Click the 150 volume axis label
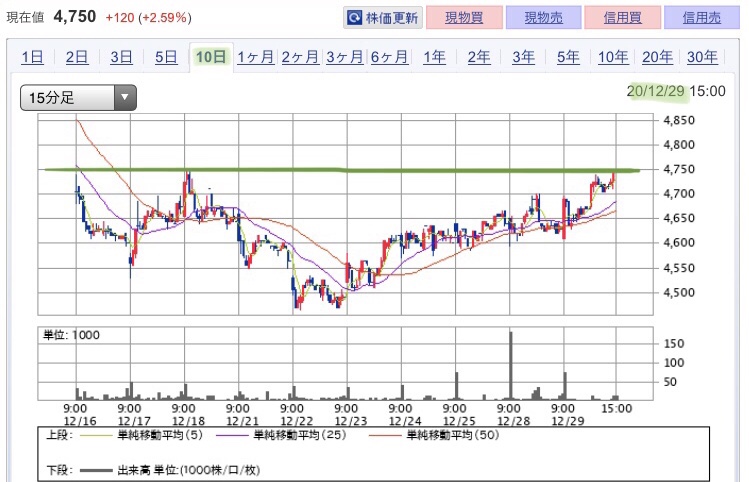Image resolution: width=749 pixels, height=482 pixels. 674,343
